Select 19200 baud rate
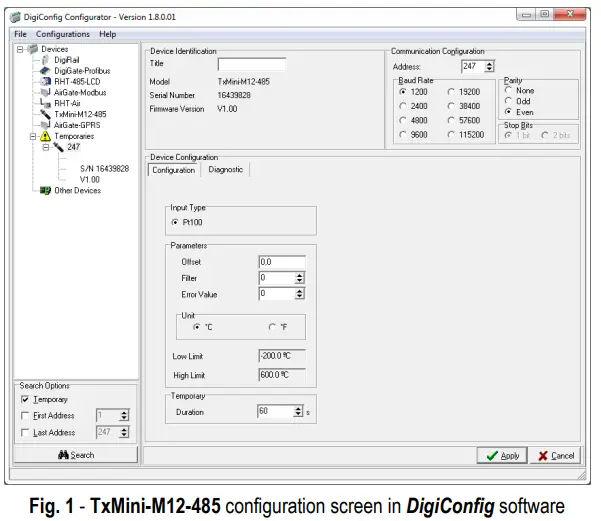Viewport: 601px width, 521px height. pos(451,92)
